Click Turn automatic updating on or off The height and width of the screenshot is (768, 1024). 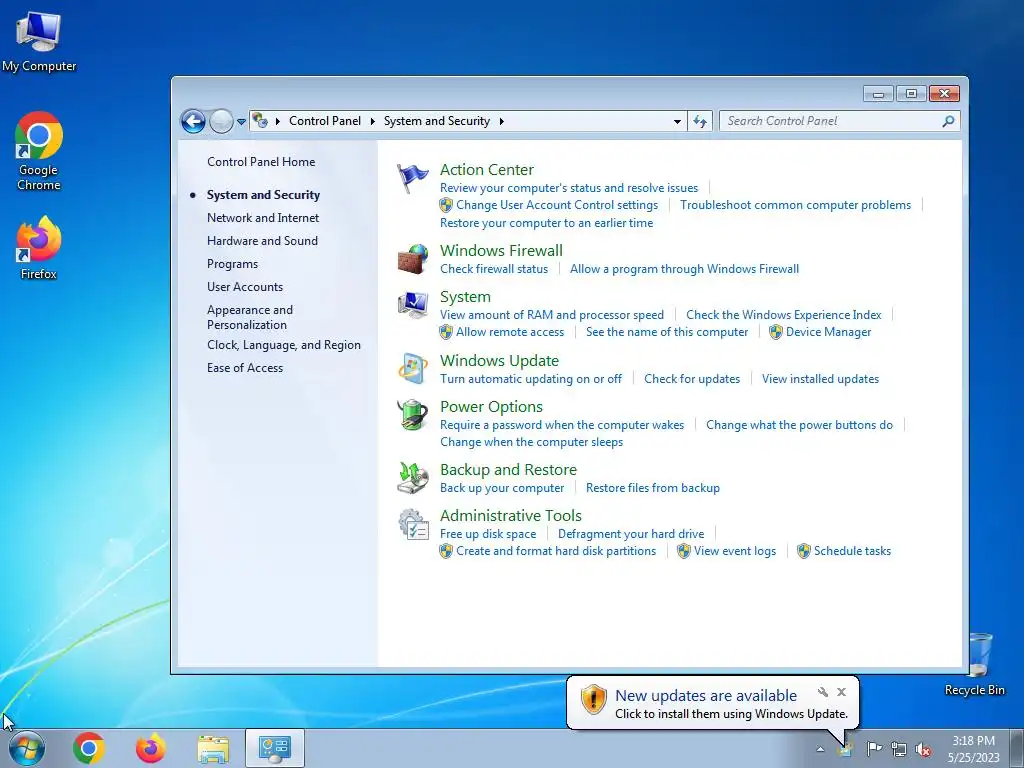[x=531, y=379]
